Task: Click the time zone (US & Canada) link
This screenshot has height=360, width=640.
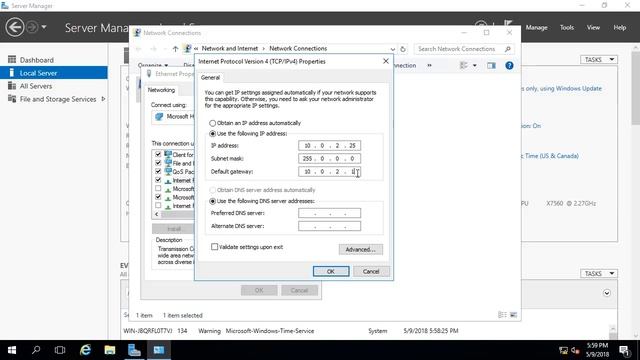Action: (x=550, y=156)
